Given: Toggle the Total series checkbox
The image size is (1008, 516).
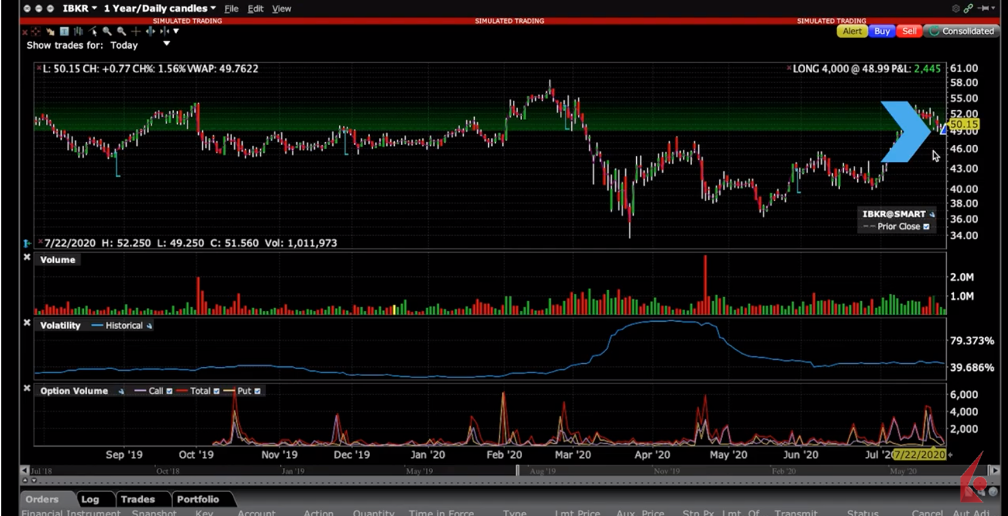Looking at the screenshot, I should coord(216,391).
